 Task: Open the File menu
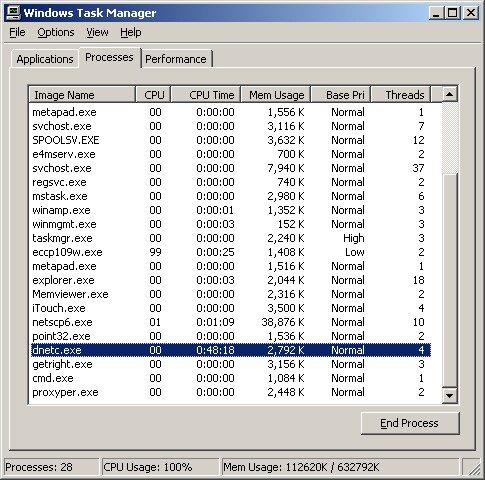click(x=17, y=32)
